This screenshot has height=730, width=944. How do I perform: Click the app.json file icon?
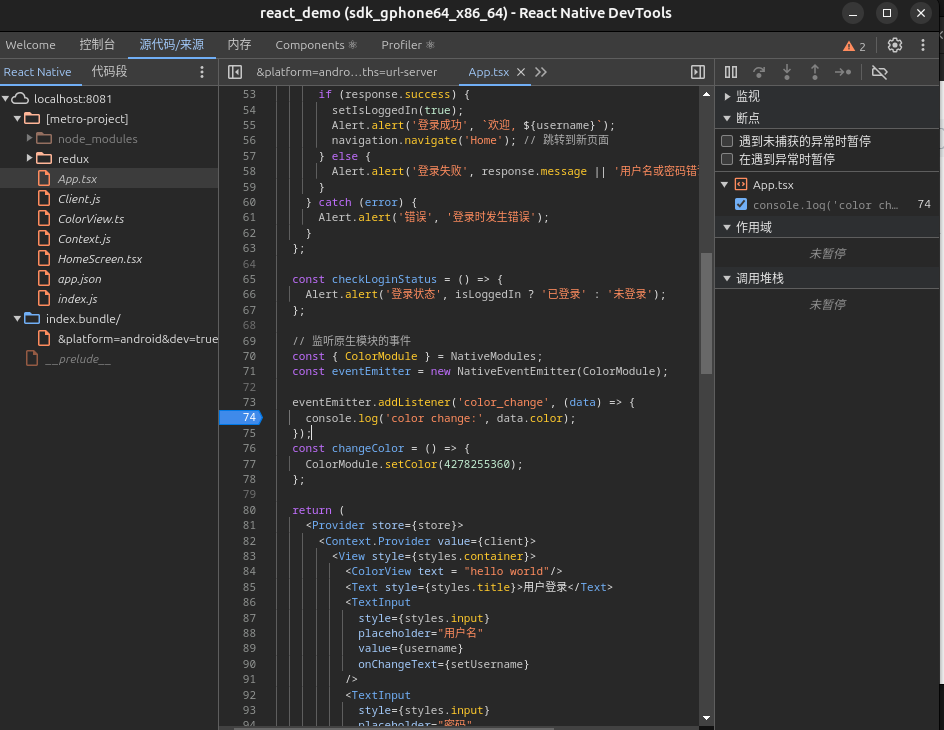pyautogui.click(x=44, y=279)
